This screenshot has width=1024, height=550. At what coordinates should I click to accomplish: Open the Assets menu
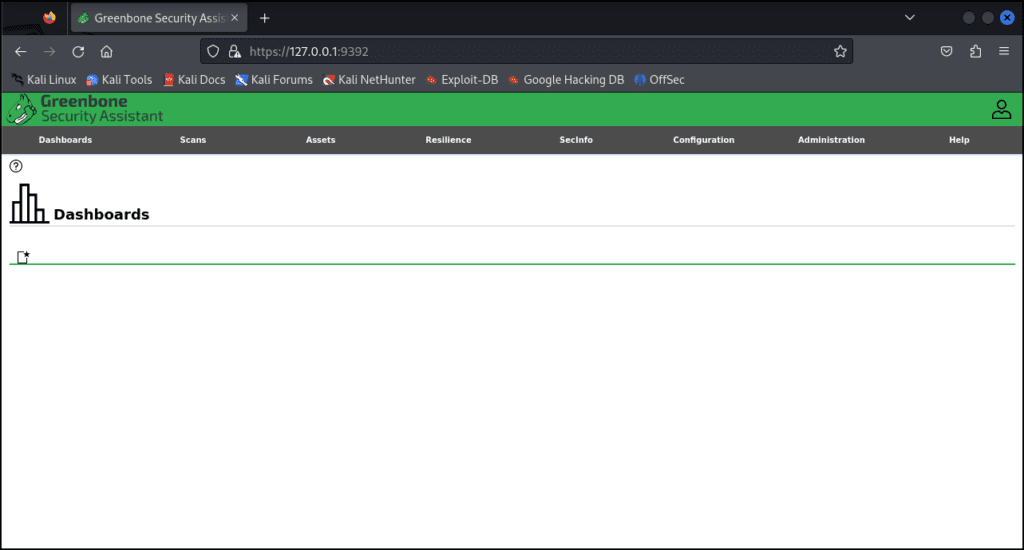click(321, 140)
